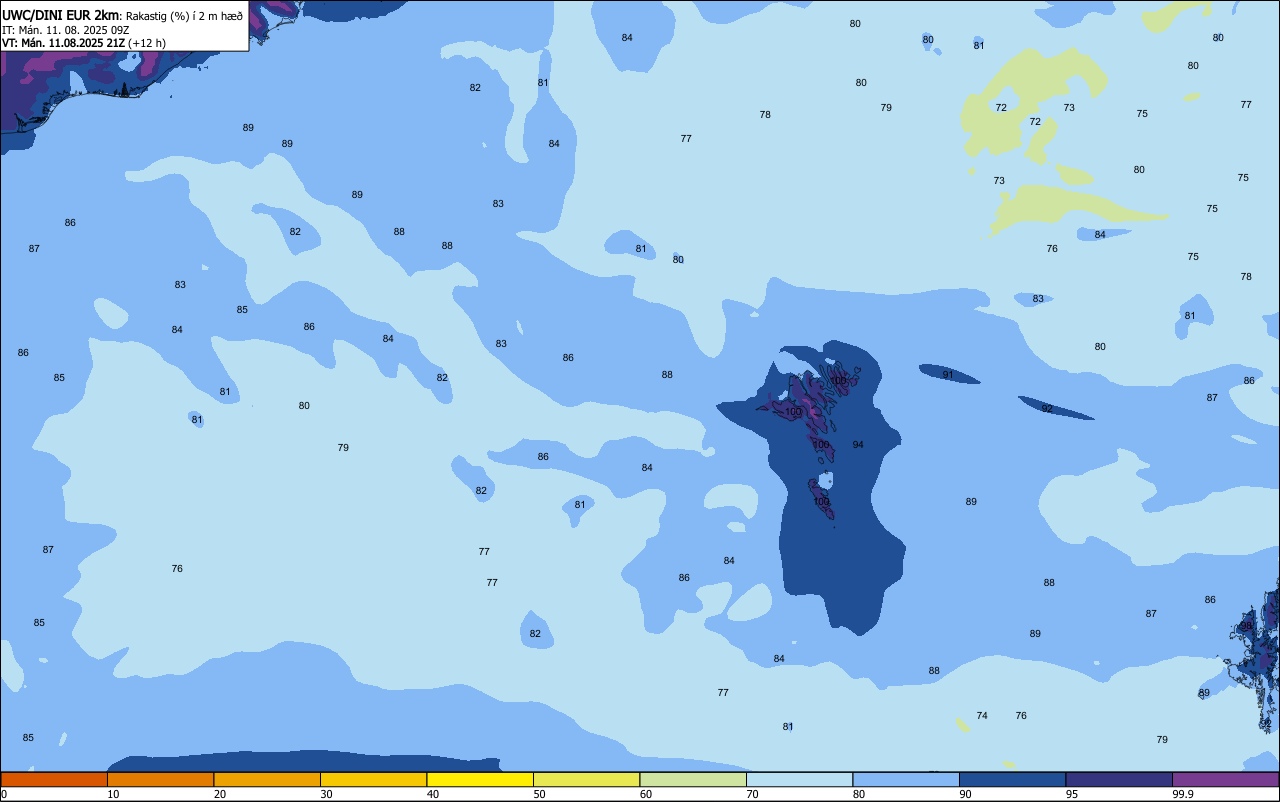Click the '50' legend tick label

coord(540,794)
